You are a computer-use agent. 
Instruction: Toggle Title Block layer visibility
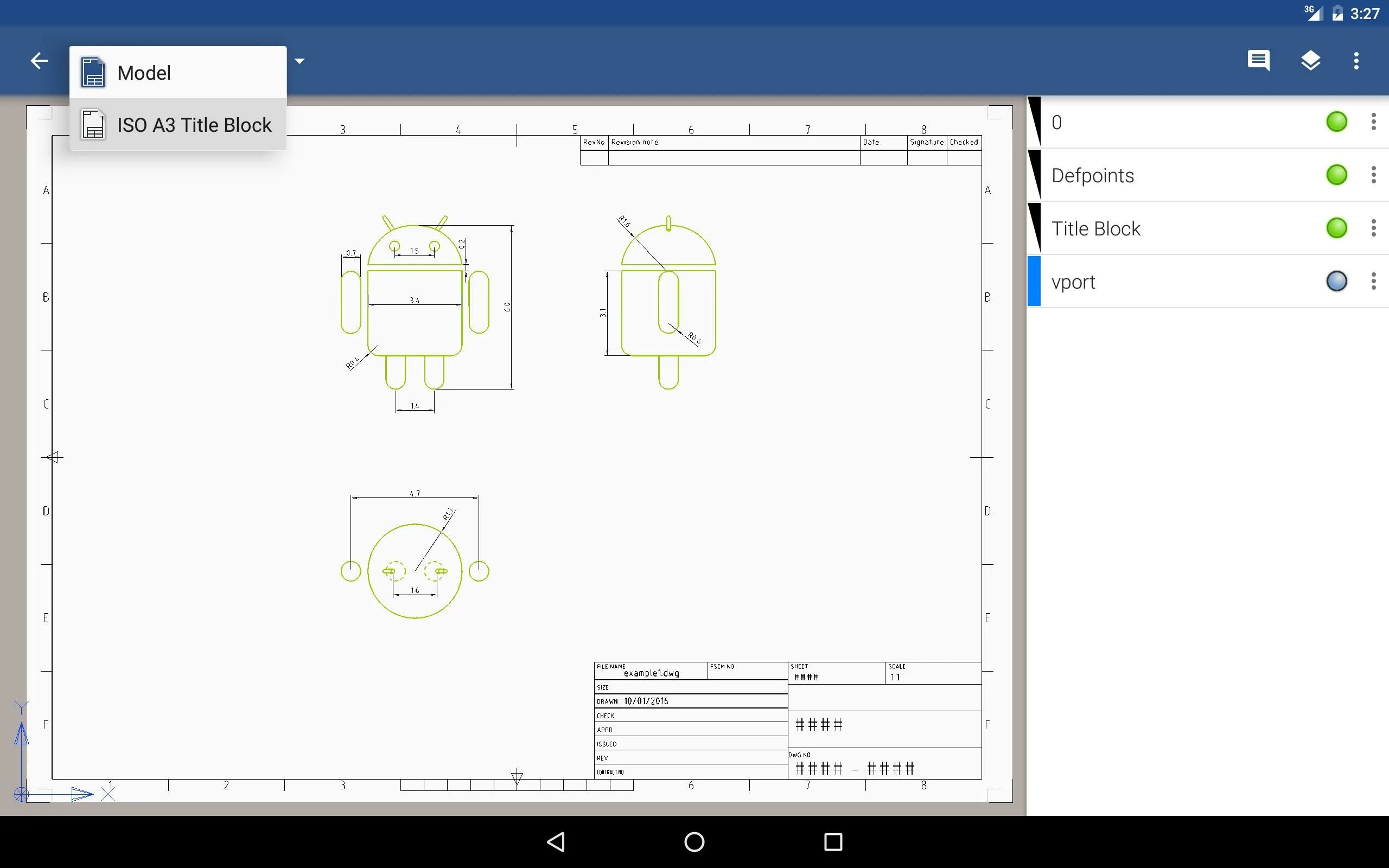[1336, 228]
